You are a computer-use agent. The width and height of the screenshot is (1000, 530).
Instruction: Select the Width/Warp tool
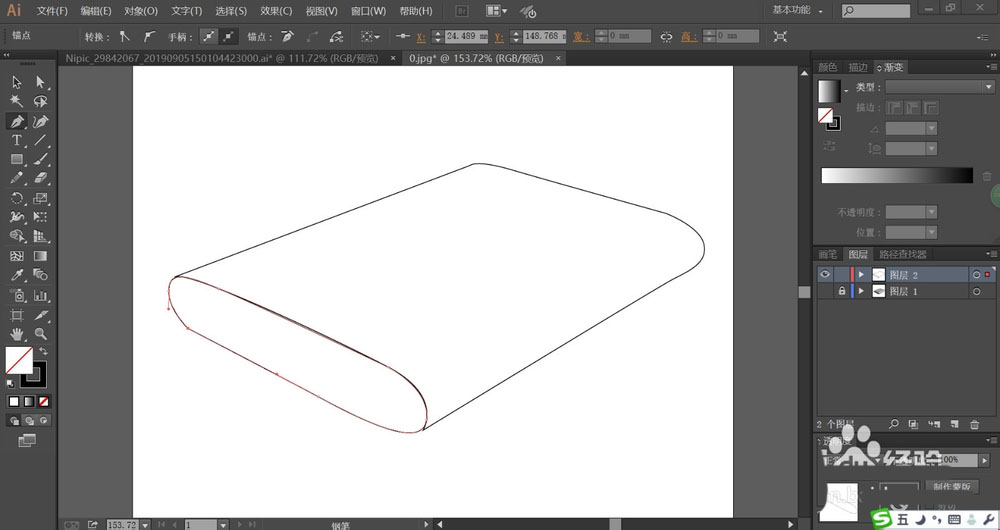click(x=17, y=217)
